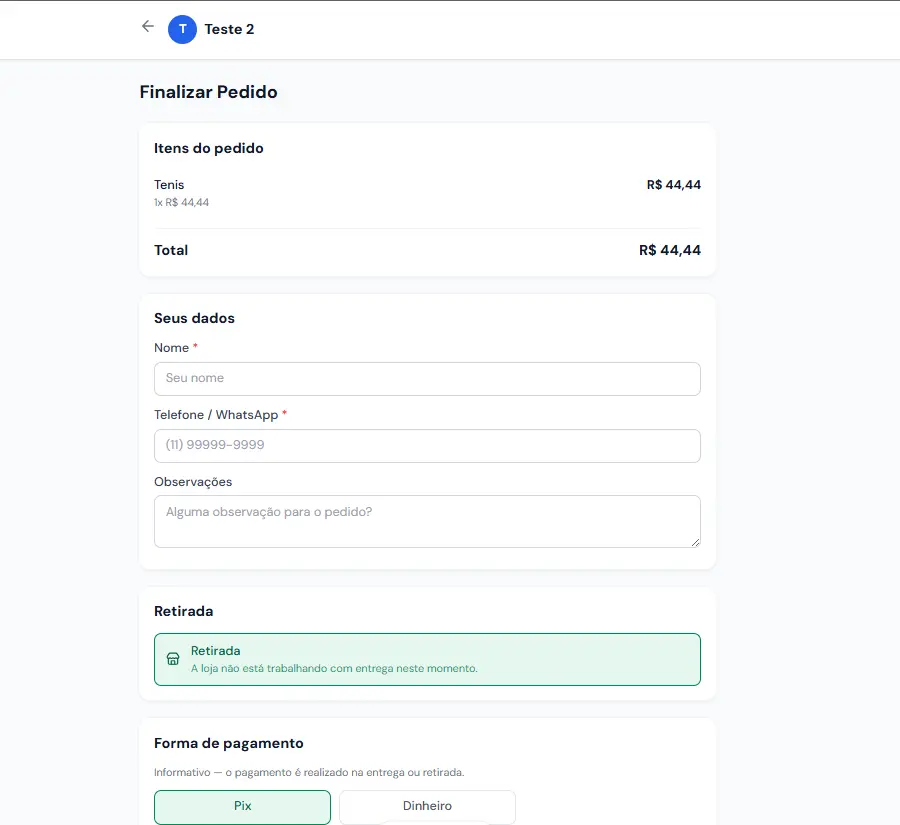900x825 pixels.
Task: Click inside the Observações text area
Action: (x=427, y=521)
